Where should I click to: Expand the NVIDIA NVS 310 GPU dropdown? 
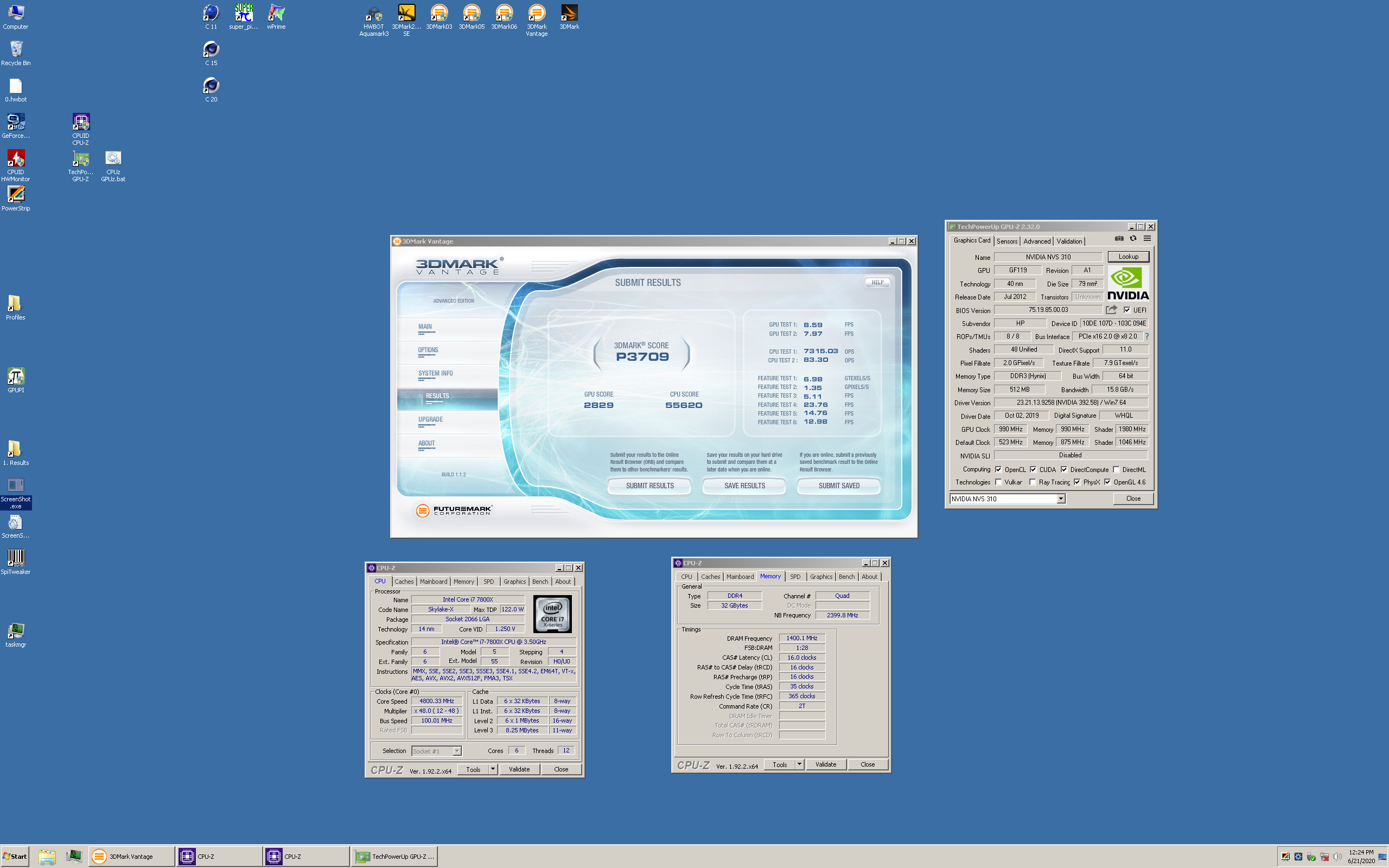pos(1061,499)
